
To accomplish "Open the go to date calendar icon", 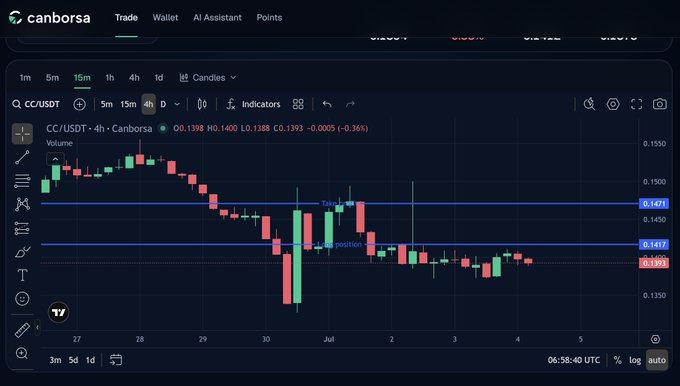I will (x=116, y=360).
